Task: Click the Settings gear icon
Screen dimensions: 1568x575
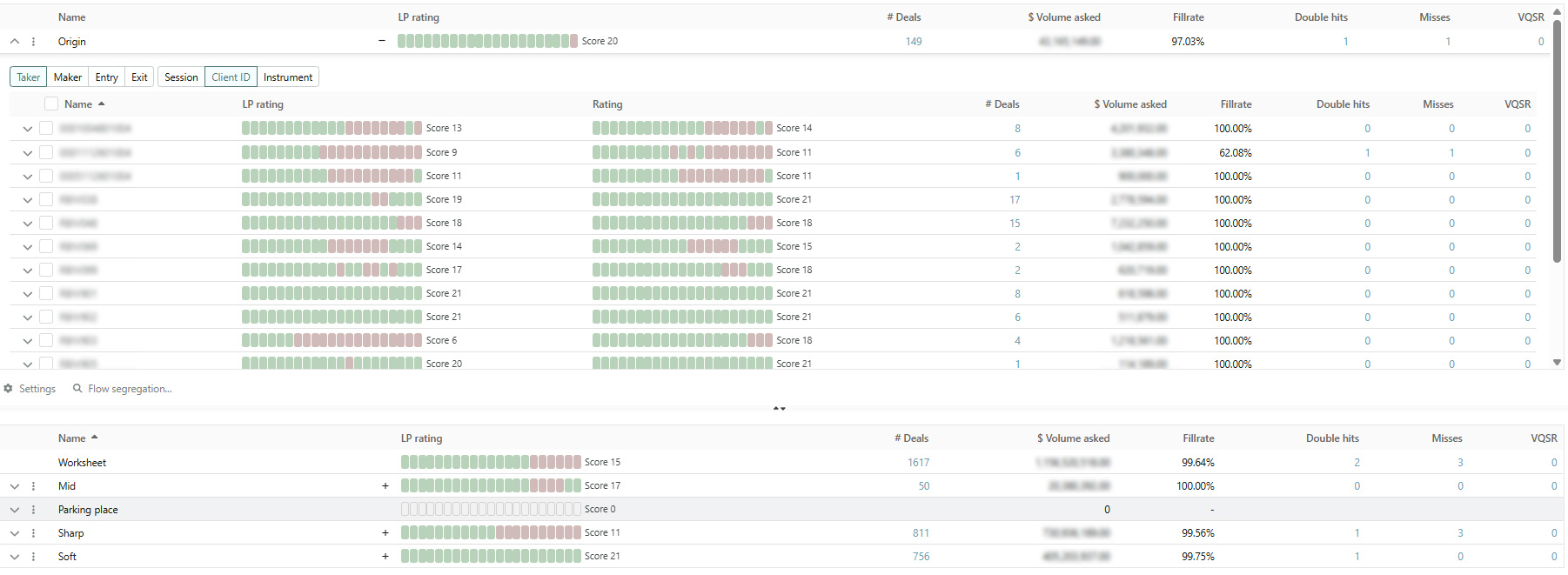Action: 9,389
